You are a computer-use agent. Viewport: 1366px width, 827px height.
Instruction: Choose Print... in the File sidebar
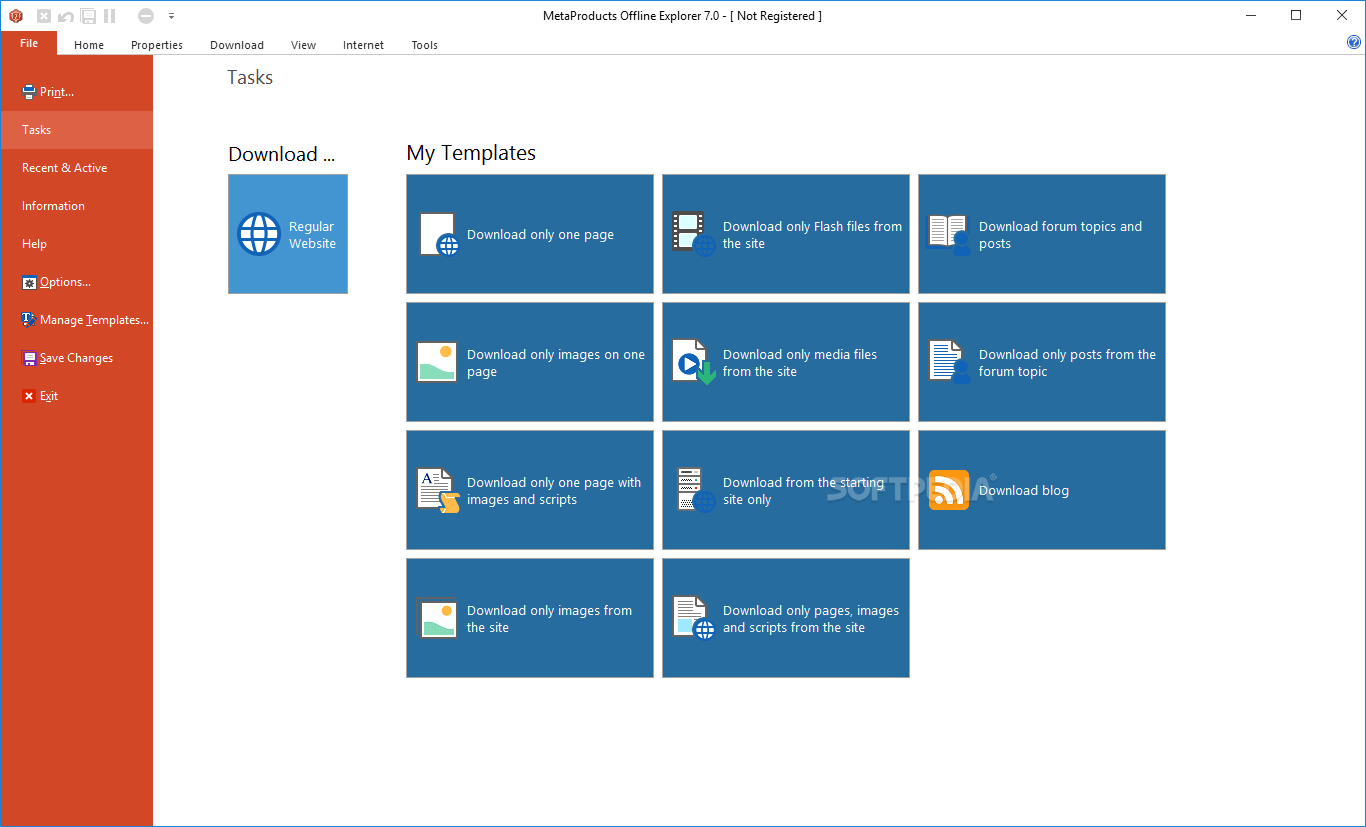pos(77,92)
